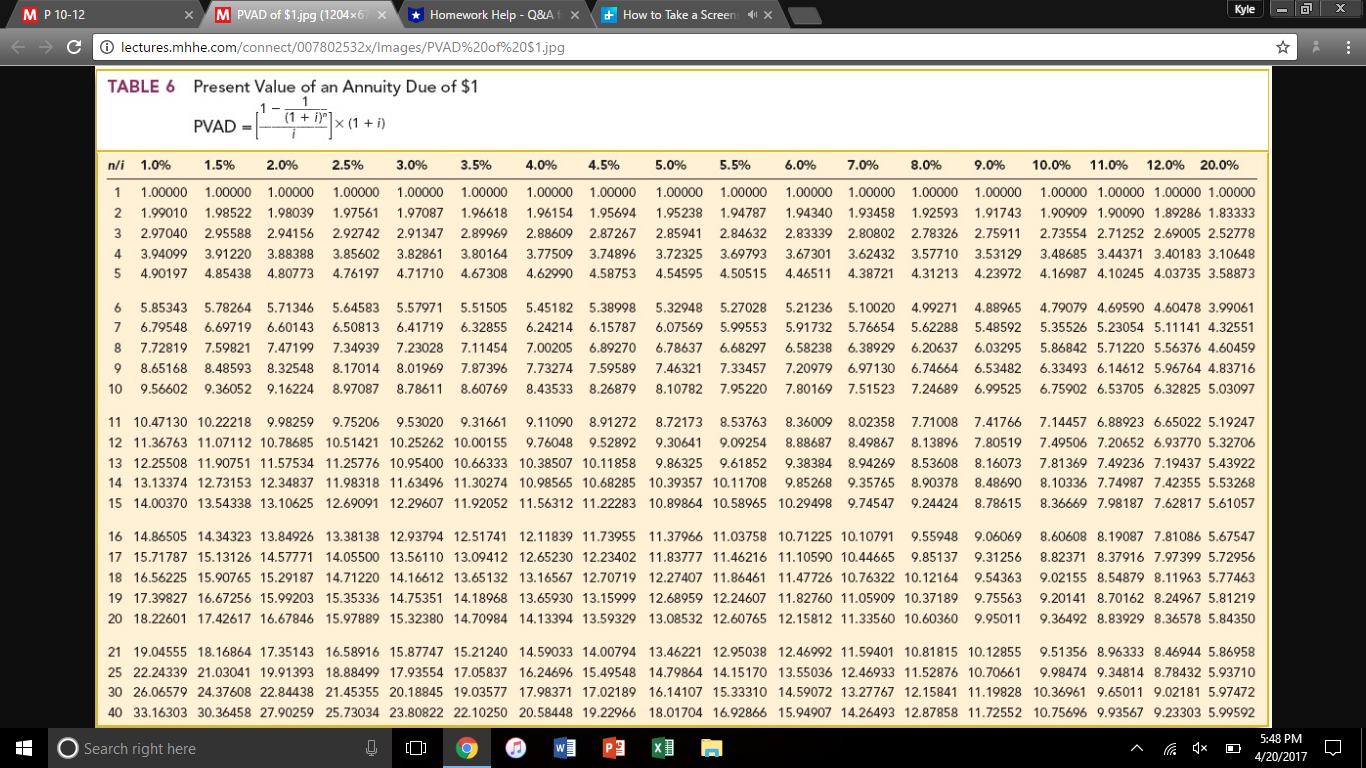Click the value 26.06579
The height and width of the screenshot is (768, 1366).
click(160, 692)
